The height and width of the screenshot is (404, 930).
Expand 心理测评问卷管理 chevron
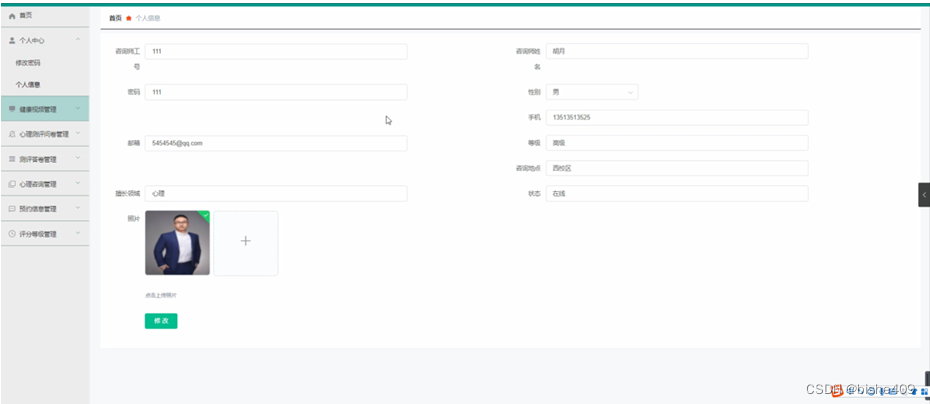[x=78, y=133]
